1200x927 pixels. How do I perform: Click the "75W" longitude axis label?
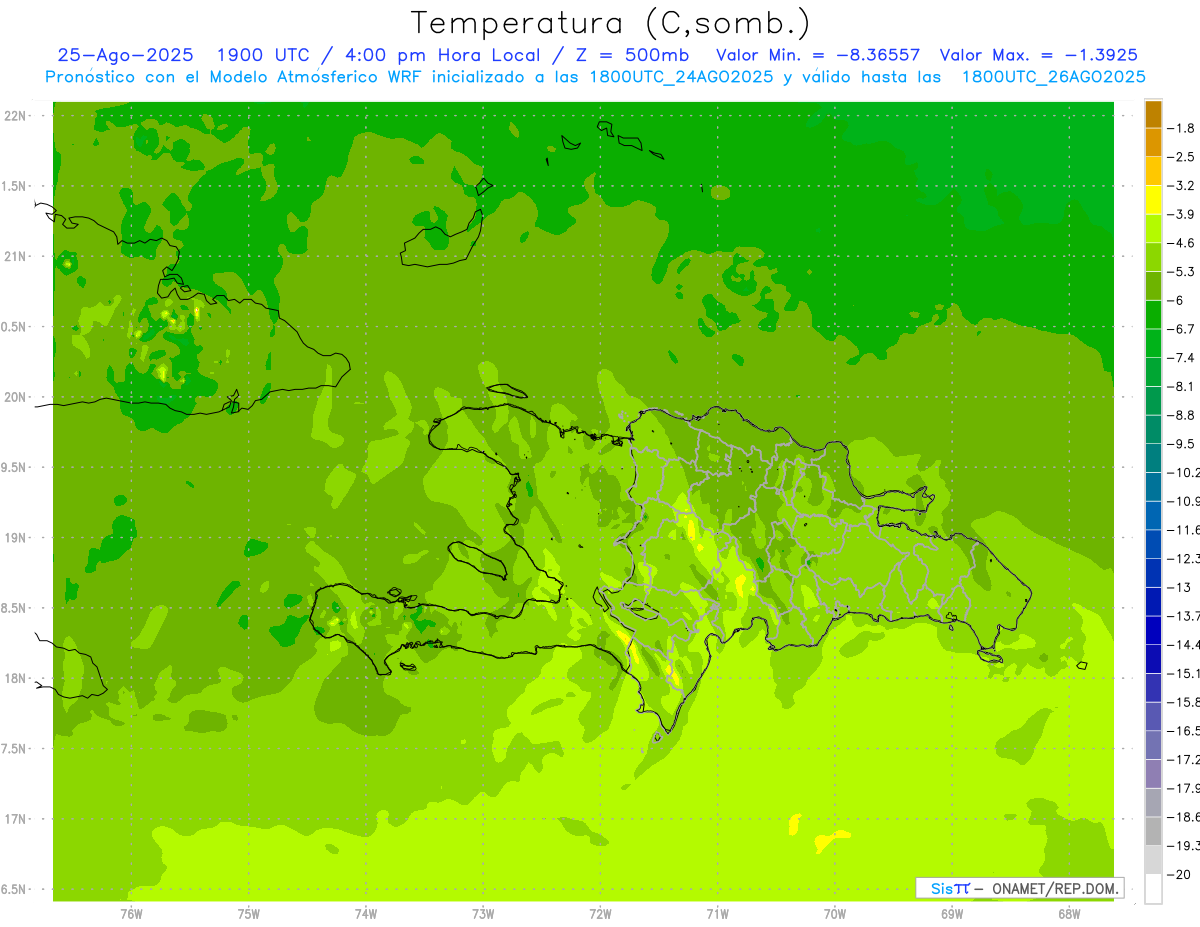pos(248,914)
